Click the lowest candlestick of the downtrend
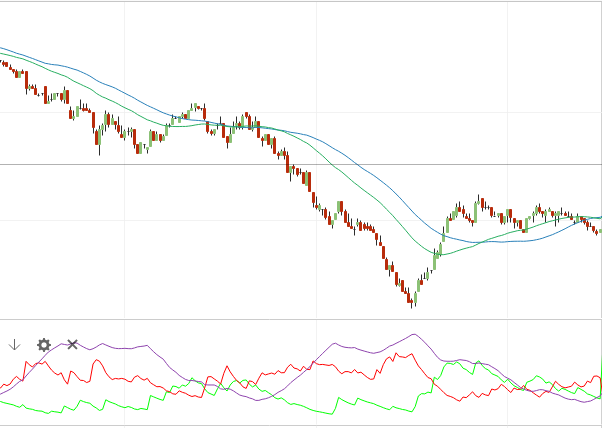This screenshot has width=602, height=428. [x=411, y=298]
